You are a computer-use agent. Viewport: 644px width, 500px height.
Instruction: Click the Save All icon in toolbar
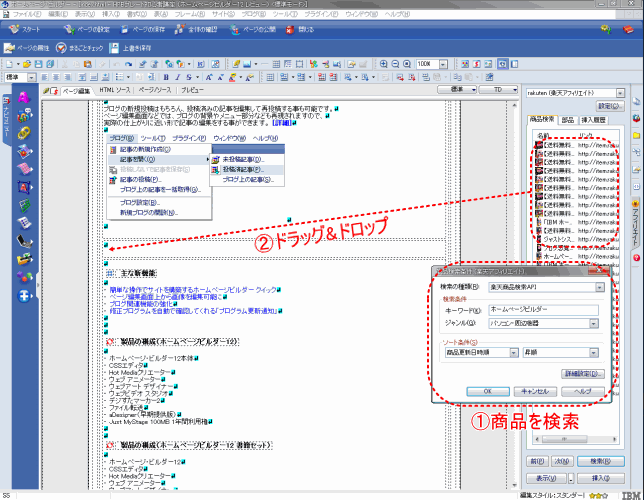(x=50, y=64)
